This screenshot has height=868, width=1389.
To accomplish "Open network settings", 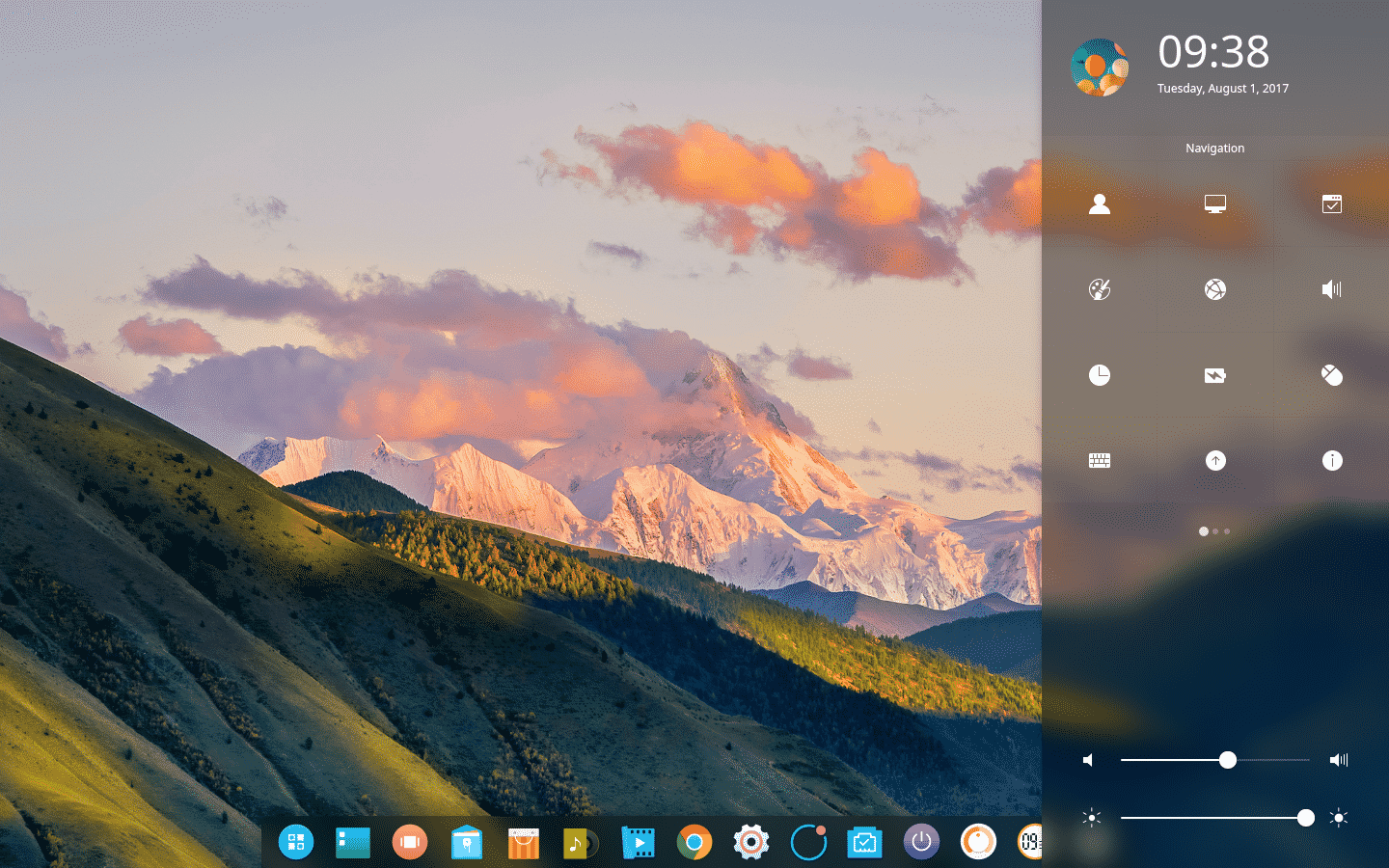I will [x=1215, y=289].
